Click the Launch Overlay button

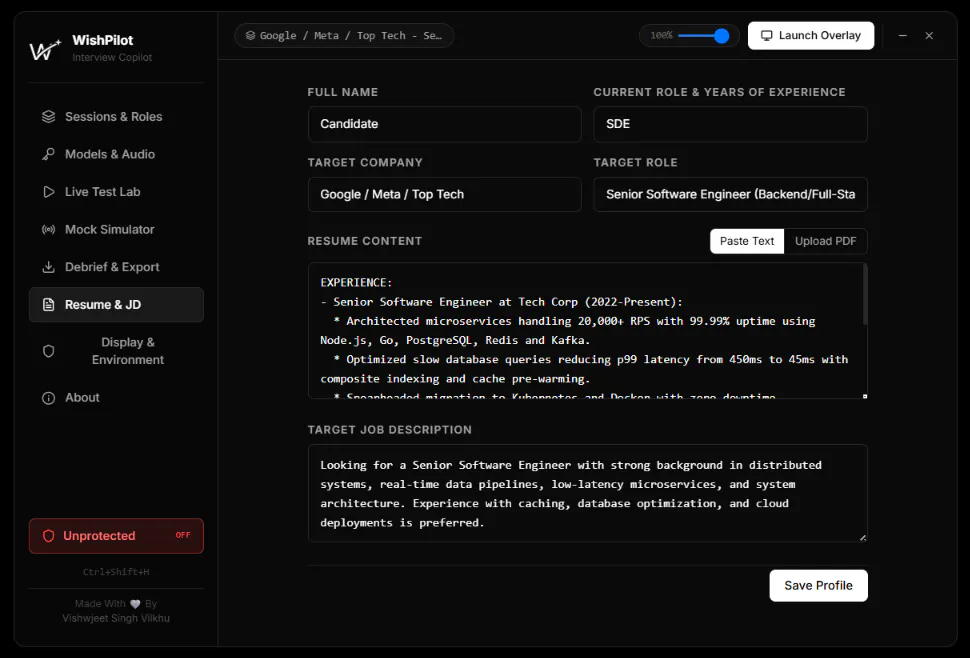tap(810, 35)
